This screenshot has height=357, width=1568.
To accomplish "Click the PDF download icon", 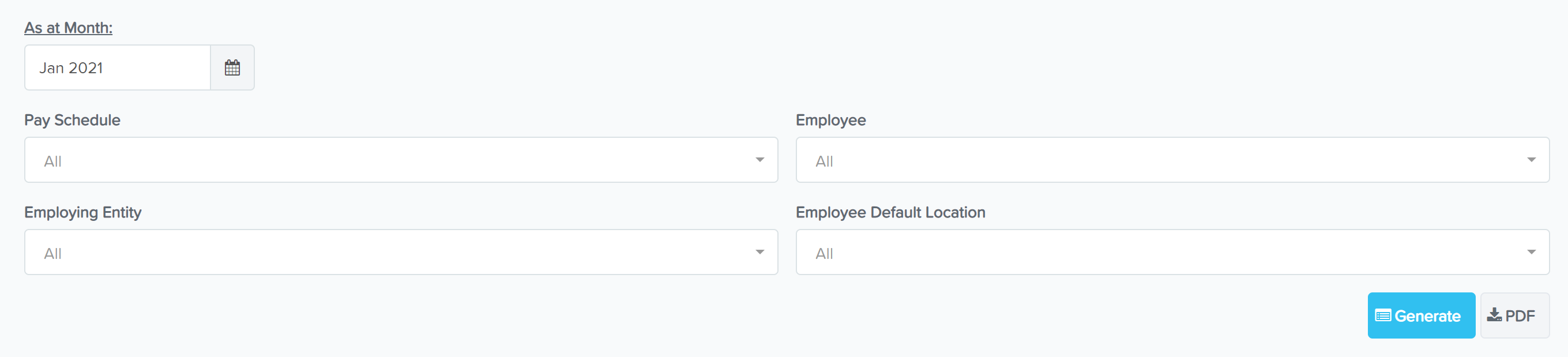I will [1494, 315].
